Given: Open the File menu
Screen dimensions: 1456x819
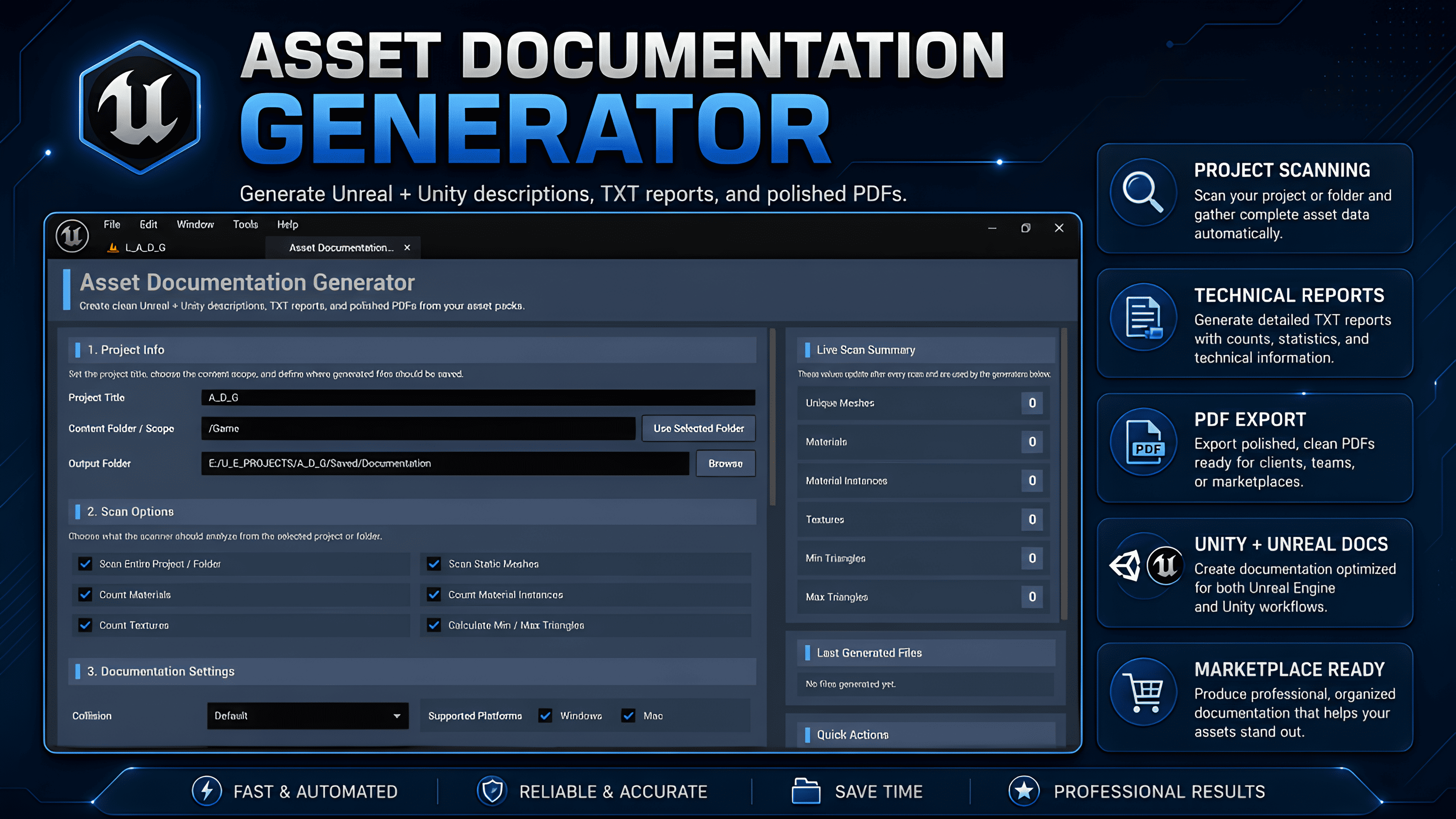Looking at the screenshot, I should coord(112,224).
